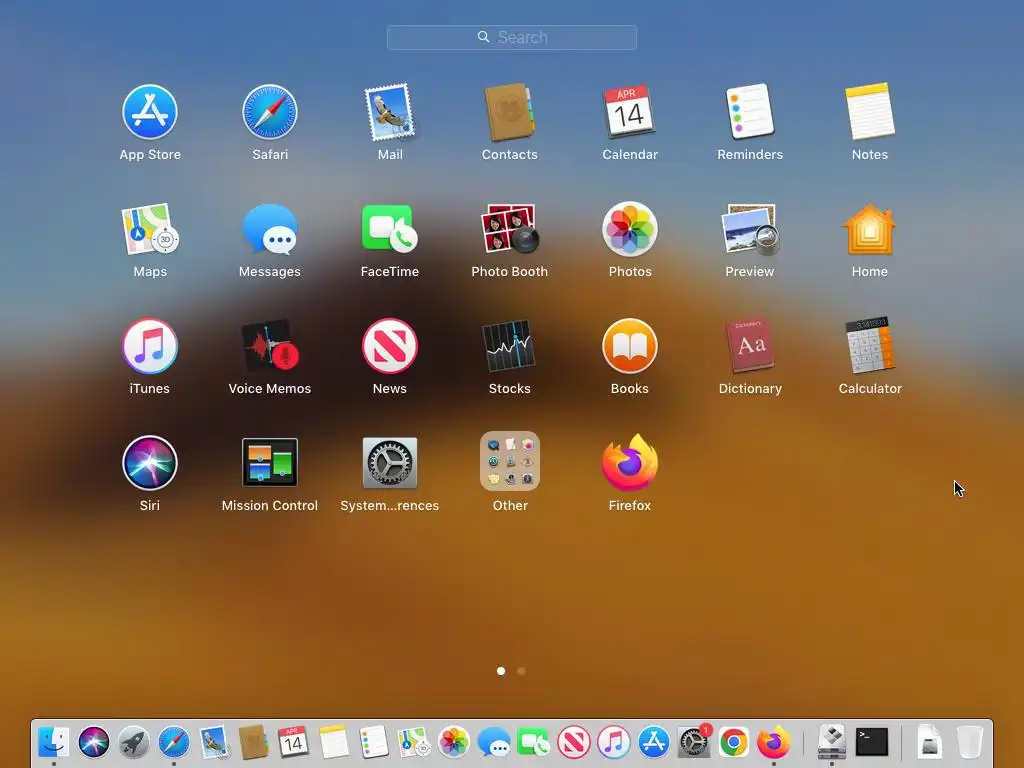Launch Firefox from the Launchpad grid
1024x768 pixels.
[630, 463]
